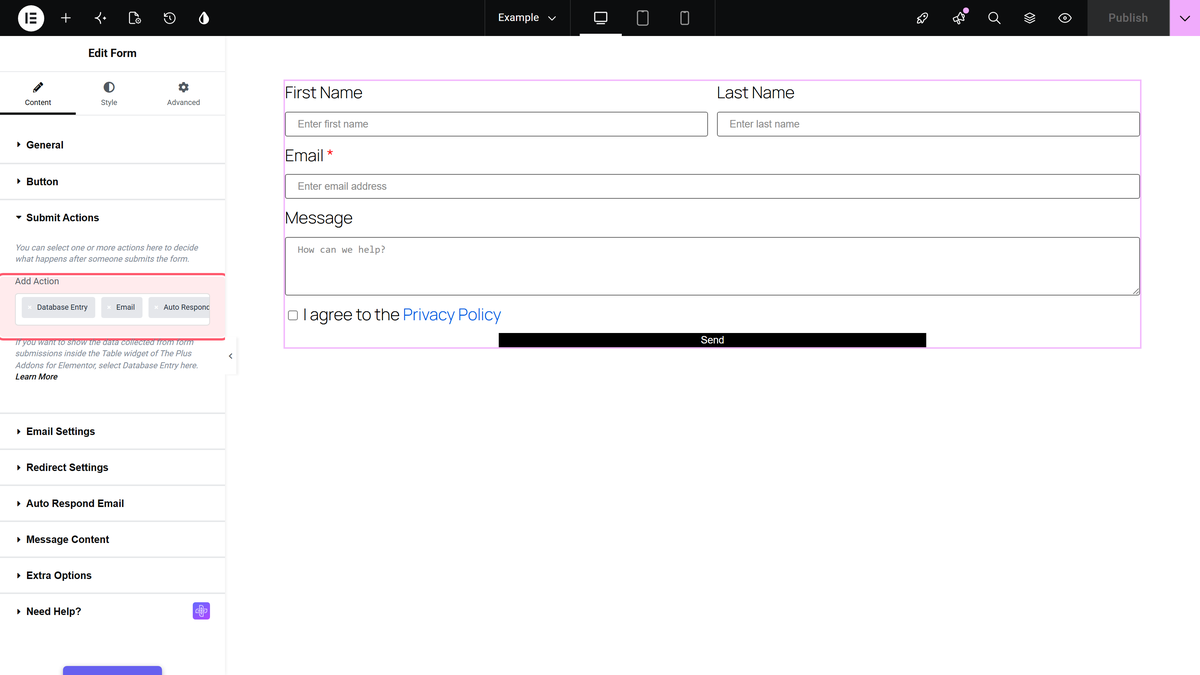Open the Site Settings droplet icon
1200x675 pixels.
pos(204,18)
